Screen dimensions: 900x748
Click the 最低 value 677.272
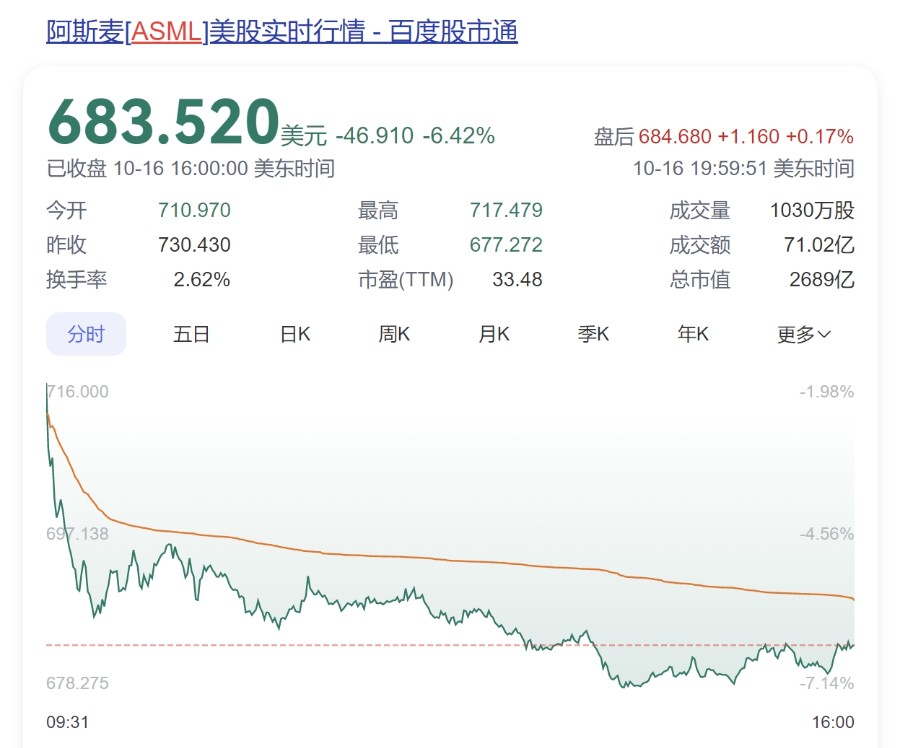click(x=506, y=245)
